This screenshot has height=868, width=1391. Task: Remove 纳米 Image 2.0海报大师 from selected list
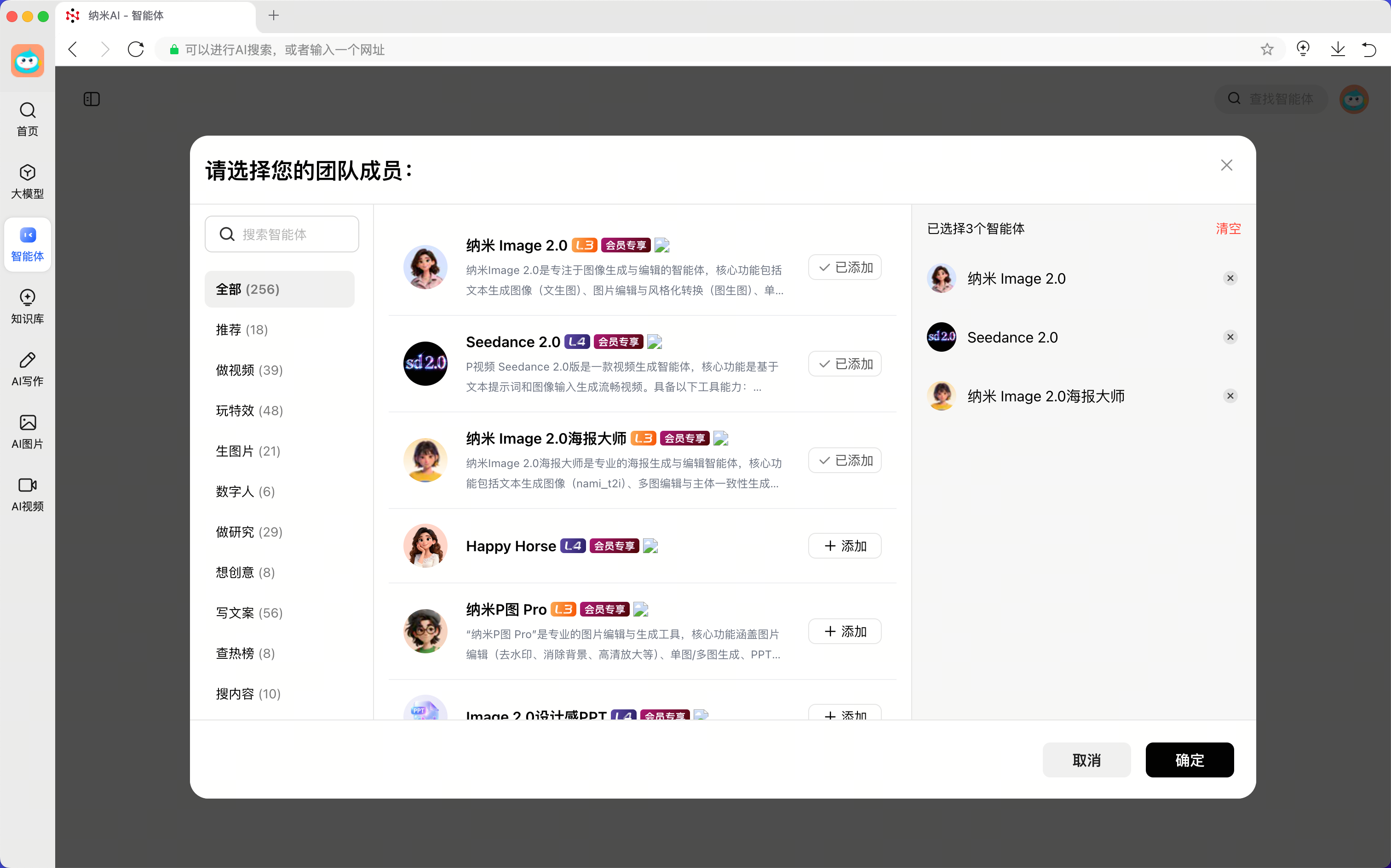point(1230,396)
